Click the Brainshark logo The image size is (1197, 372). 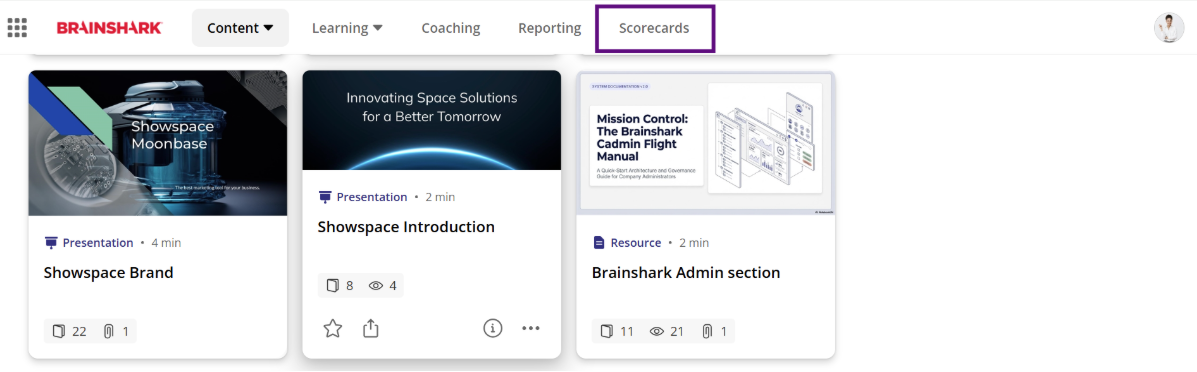[x=109, y=28]
